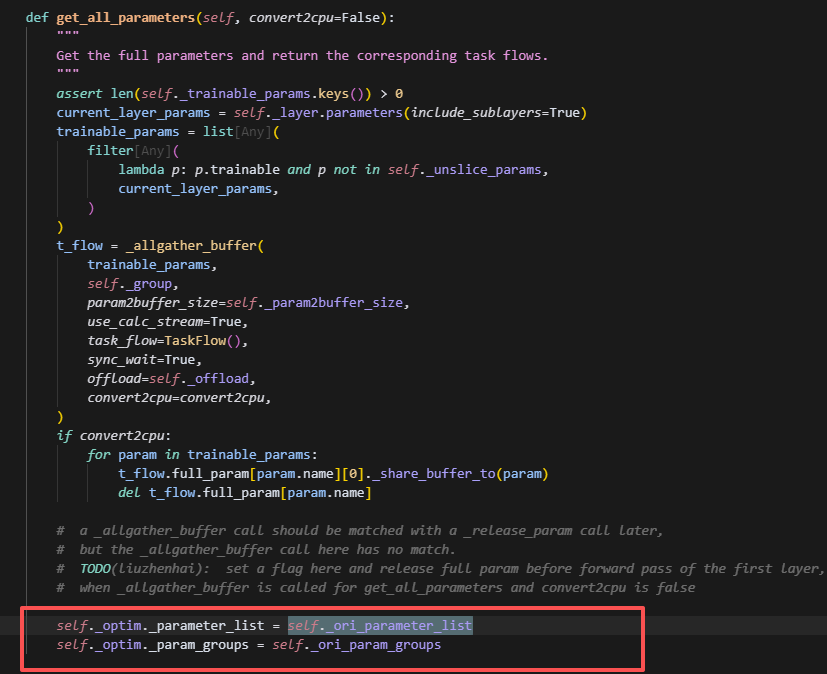Click the assert keyword
This screenshot has height=674, width=827.
click(79, 93)
